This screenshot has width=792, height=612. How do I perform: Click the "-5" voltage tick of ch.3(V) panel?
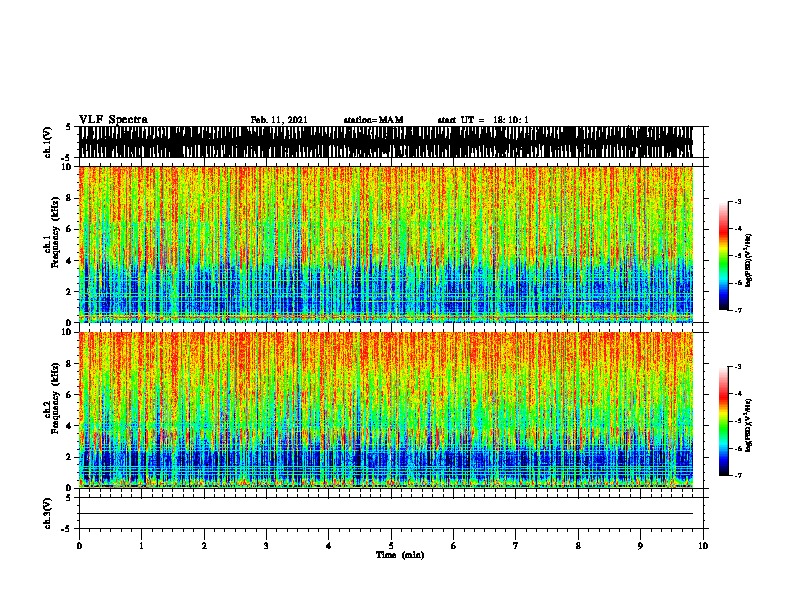67,529
